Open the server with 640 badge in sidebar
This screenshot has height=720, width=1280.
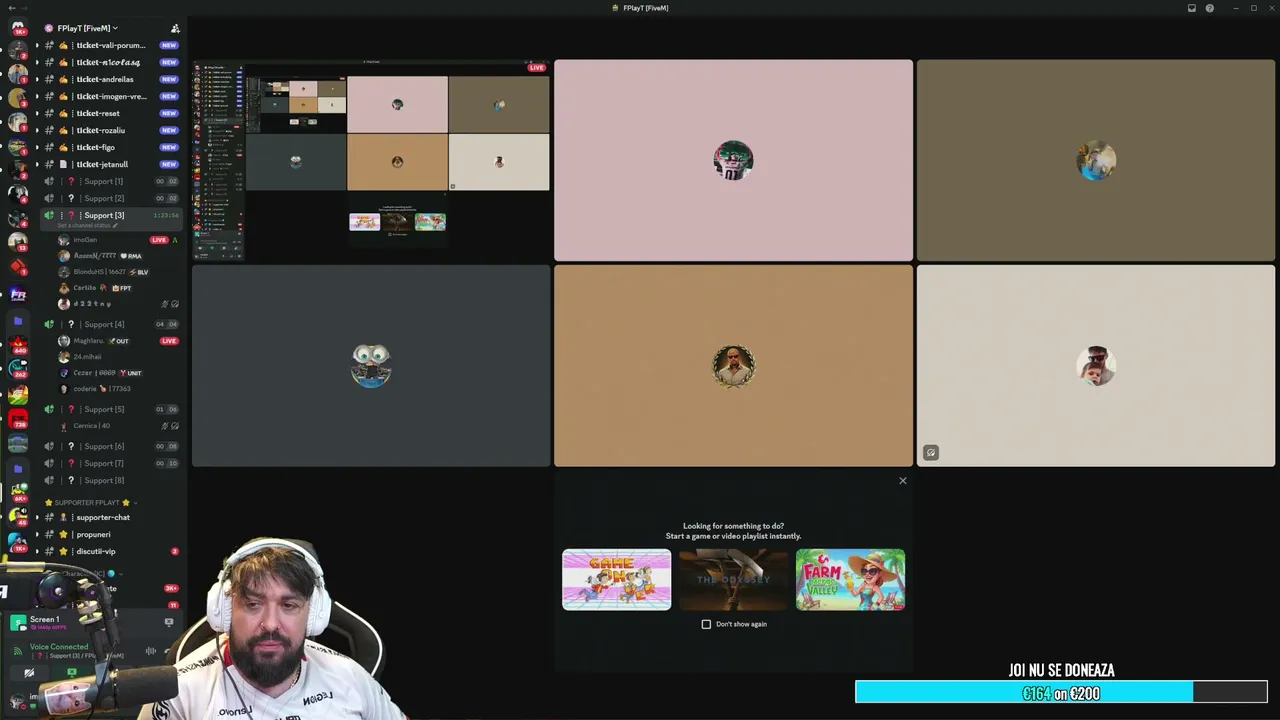tap(18, 346)
